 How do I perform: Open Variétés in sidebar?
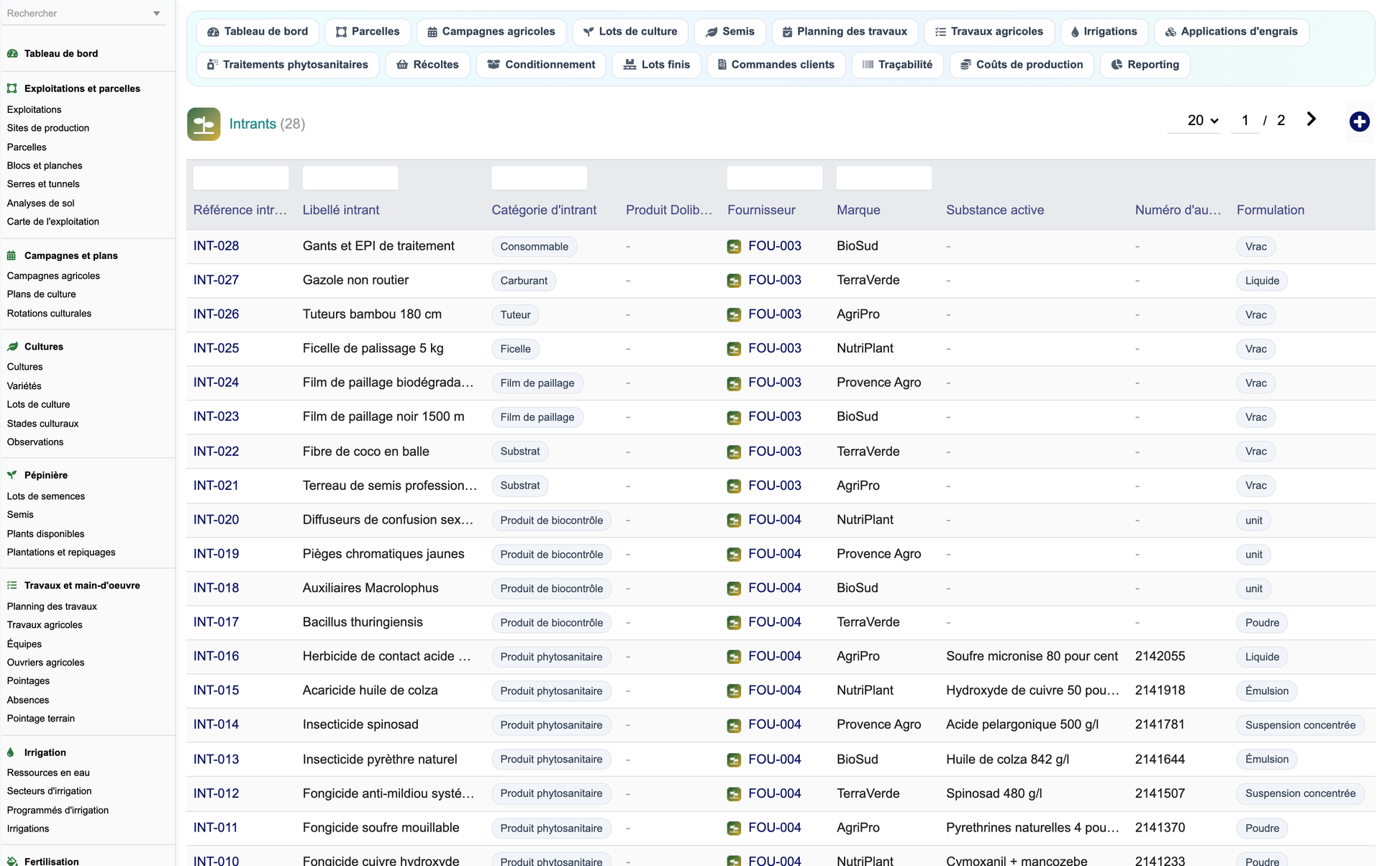24,386
